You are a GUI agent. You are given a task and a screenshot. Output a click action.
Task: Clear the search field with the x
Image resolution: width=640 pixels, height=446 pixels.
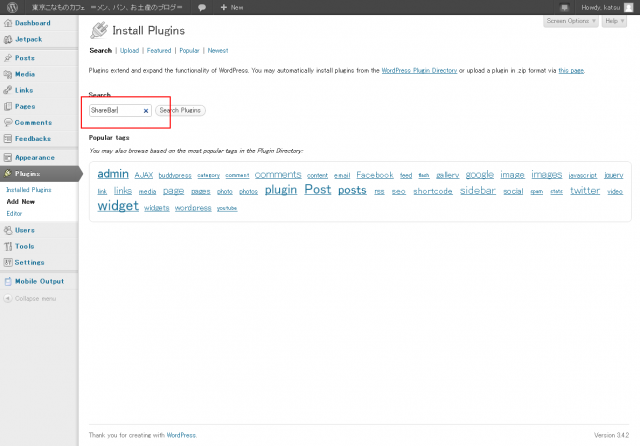pyautogui.click(x=146, y=111)
